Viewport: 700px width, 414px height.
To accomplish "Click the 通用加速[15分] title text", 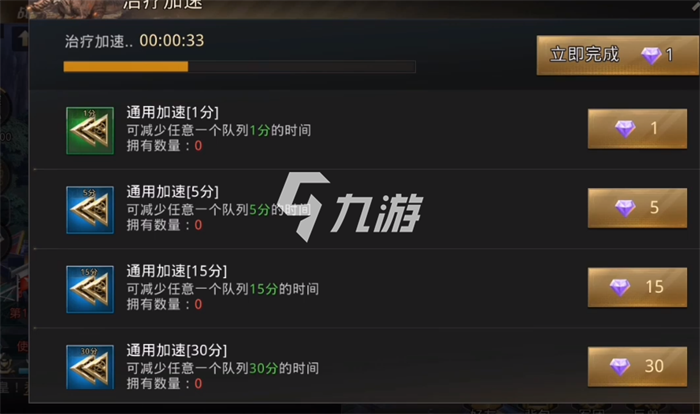I will [177, 271].
